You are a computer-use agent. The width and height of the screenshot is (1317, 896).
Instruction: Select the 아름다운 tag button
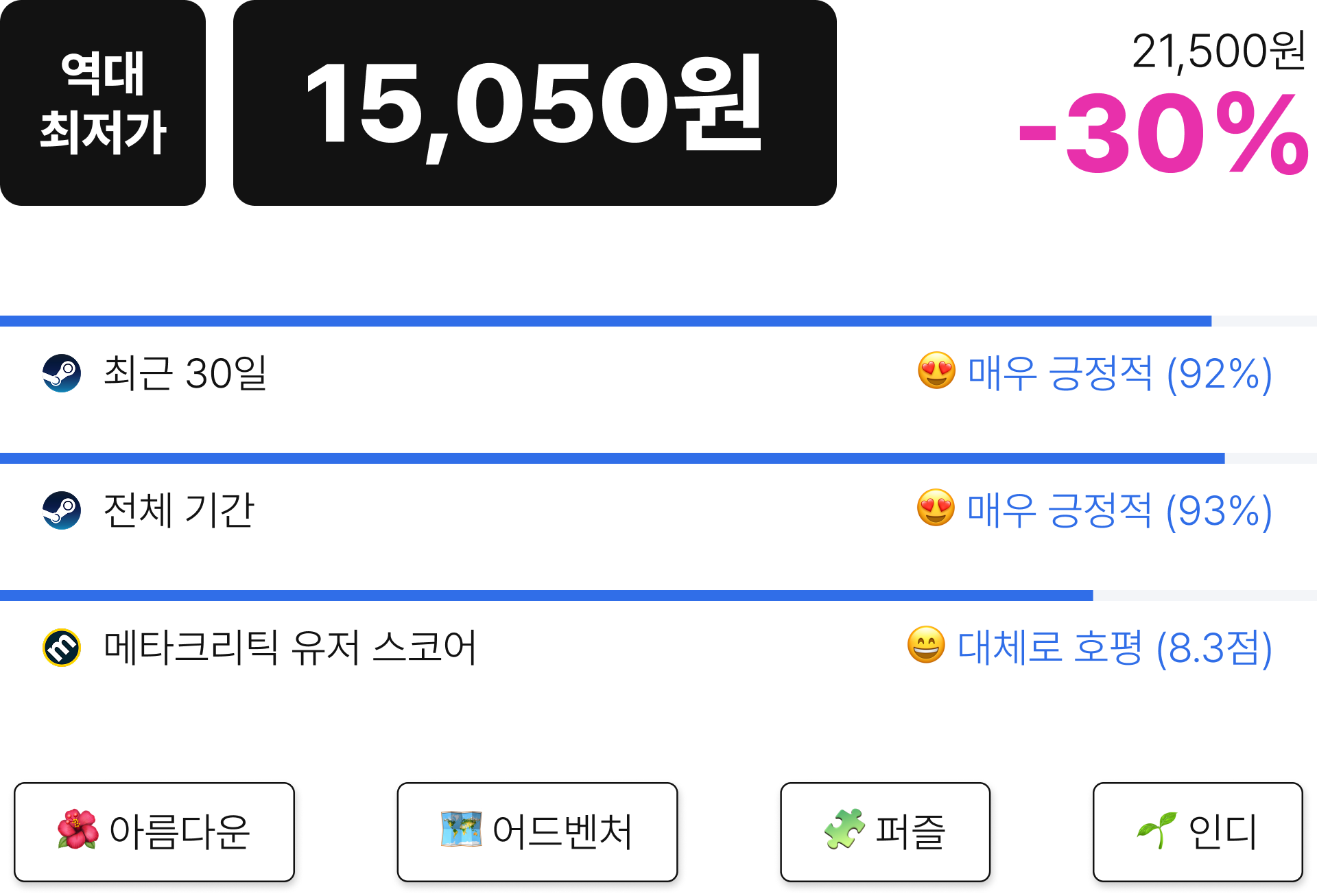click(154, 832)
